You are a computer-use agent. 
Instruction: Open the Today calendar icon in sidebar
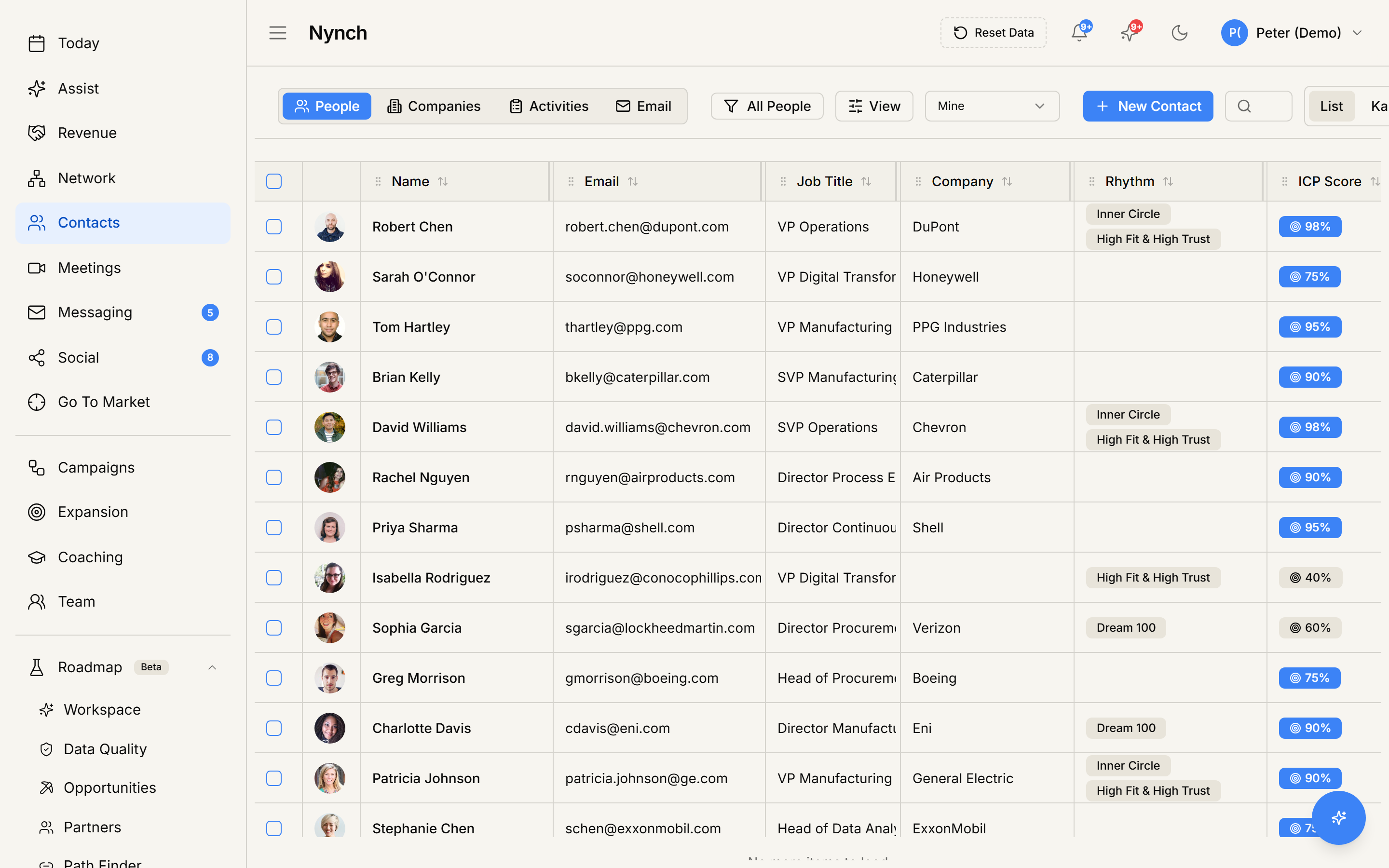[37, 43]
